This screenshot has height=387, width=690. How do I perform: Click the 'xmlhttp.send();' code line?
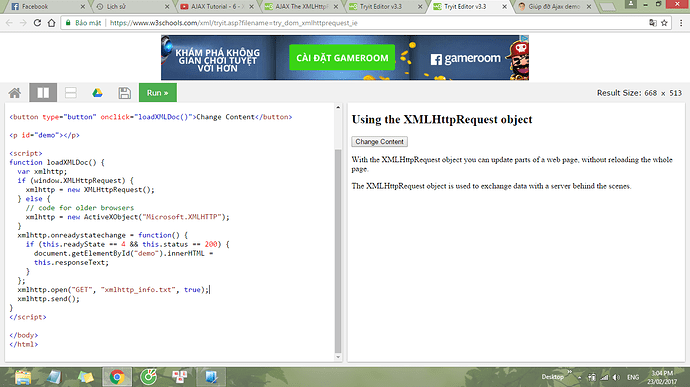click(48, 299)
